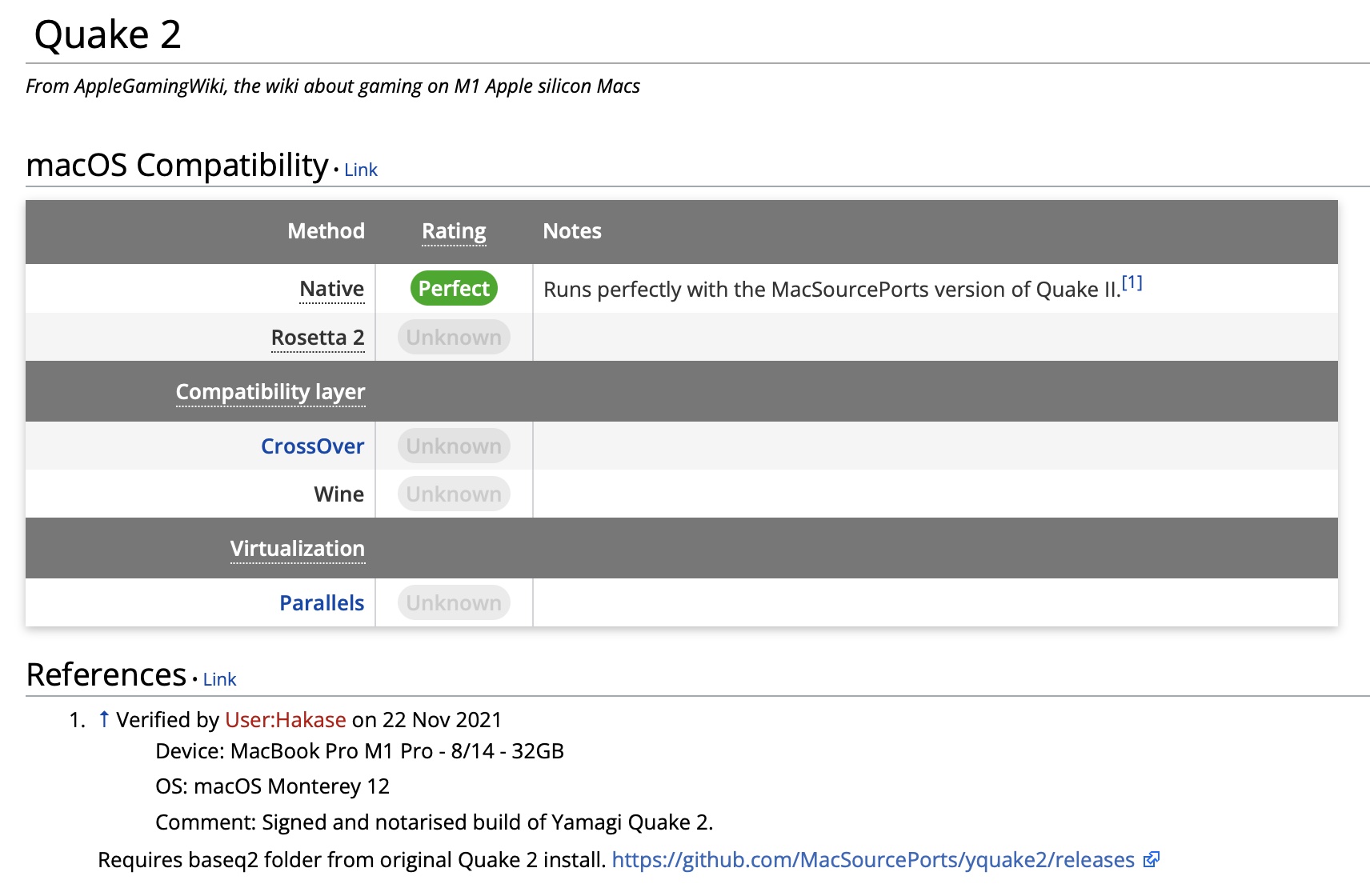The height and width of the screenshot is (896, 1370).
Task: Click the Native method label
Action: click(331, 289)
